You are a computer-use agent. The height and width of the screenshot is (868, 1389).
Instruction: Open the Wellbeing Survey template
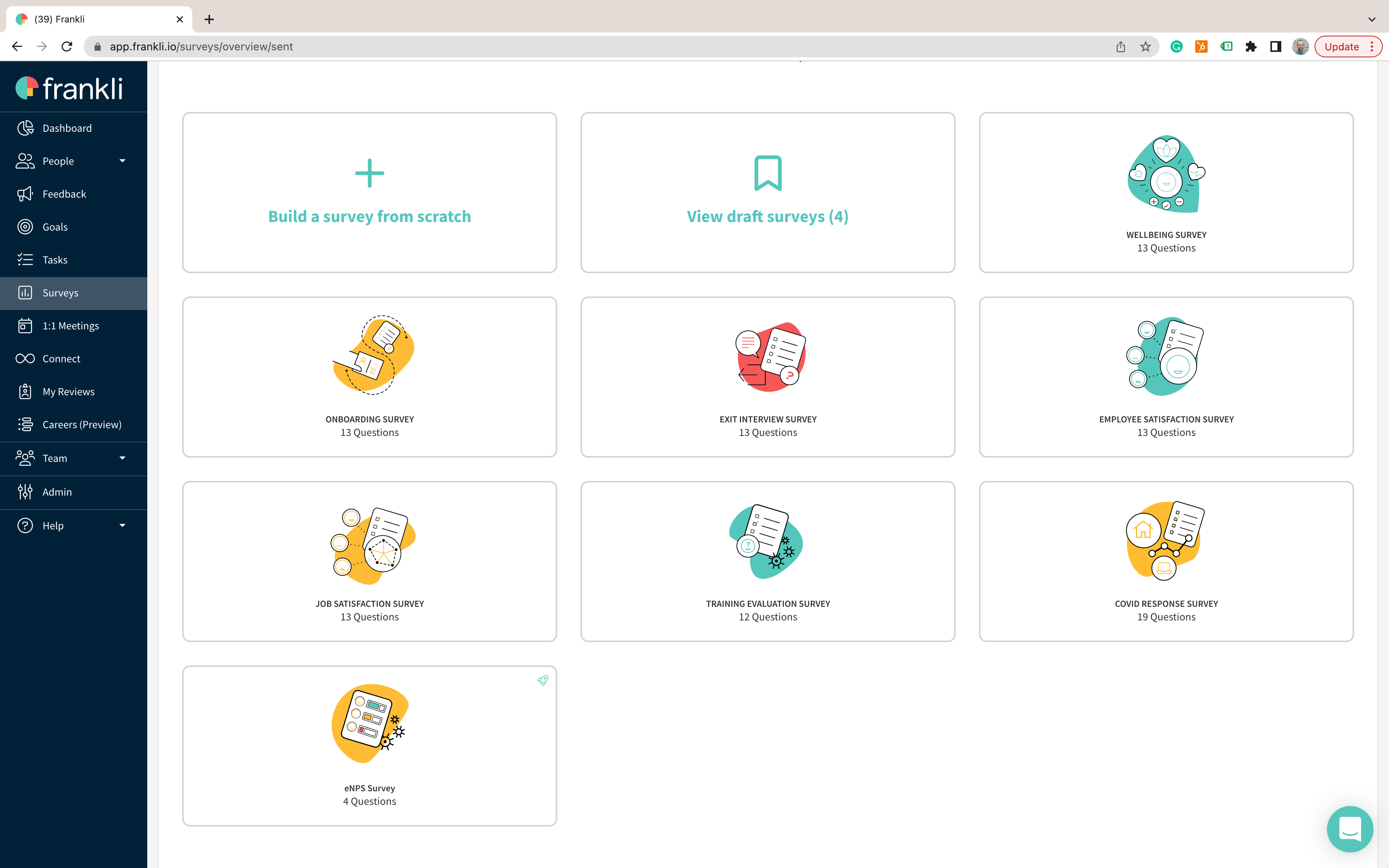click(x=1166, y=192)
